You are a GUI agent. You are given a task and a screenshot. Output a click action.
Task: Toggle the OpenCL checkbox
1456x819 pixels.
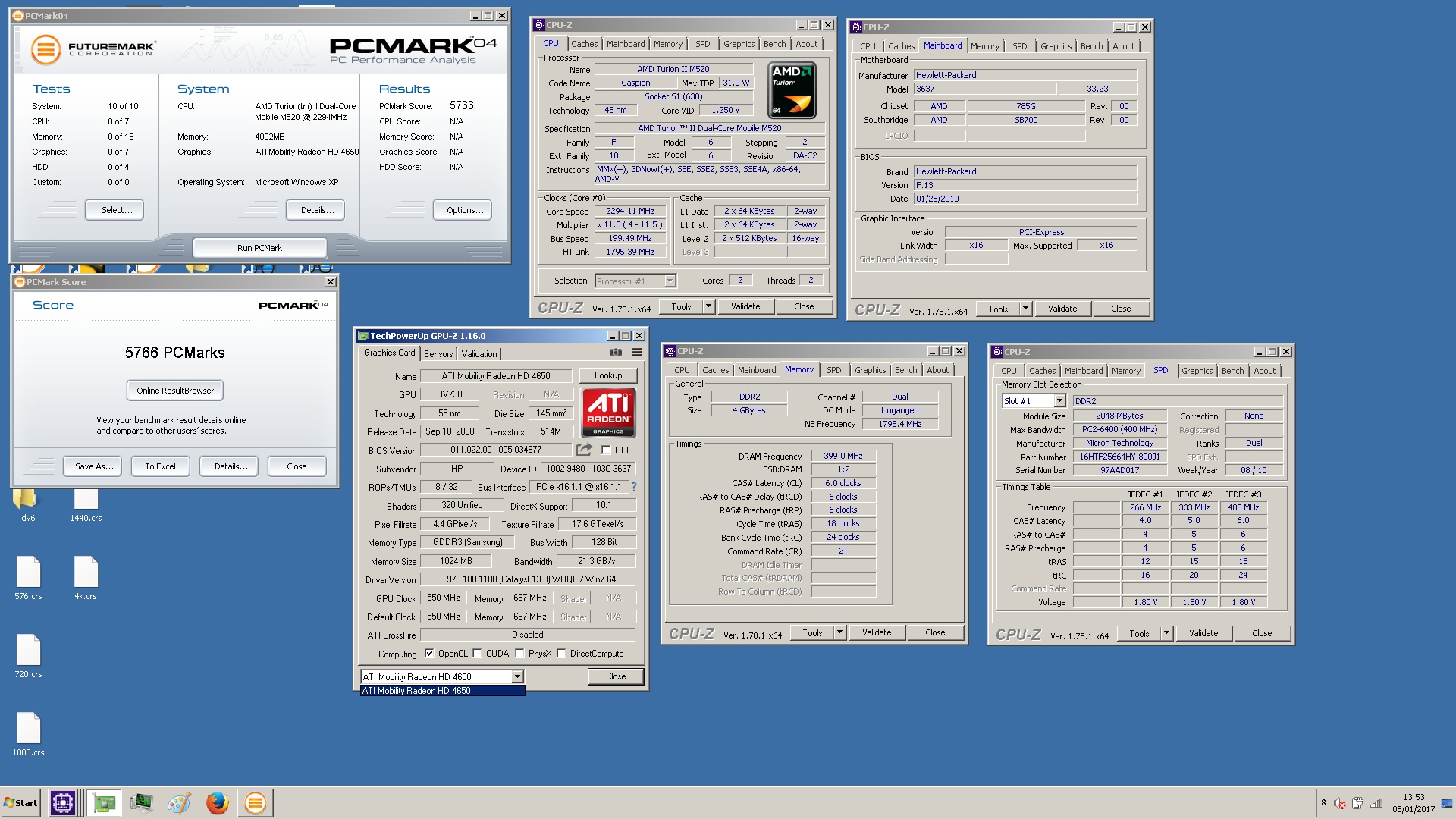click(429, 653)
